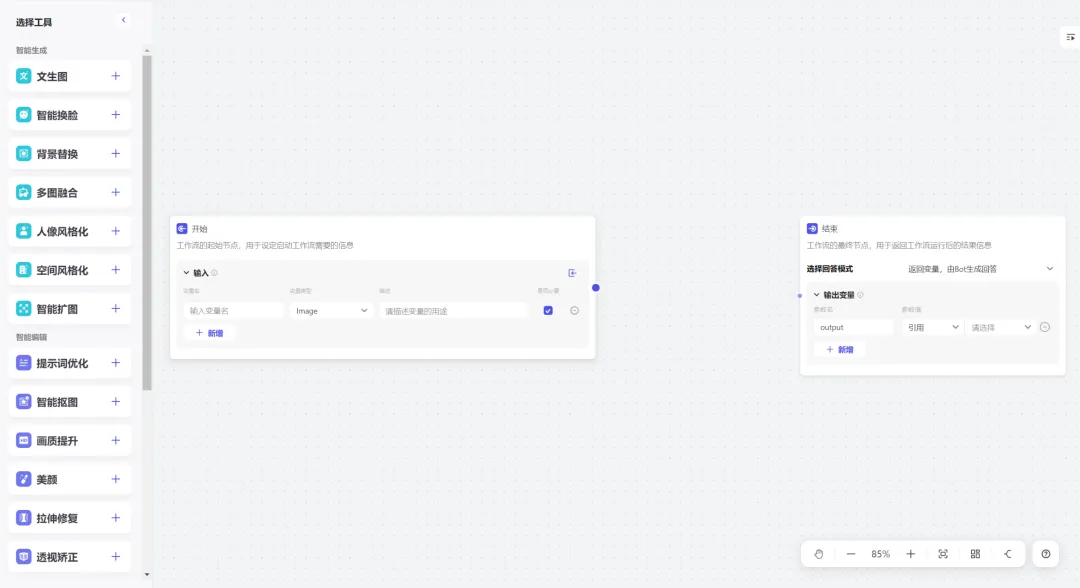
Task: Click the 85% zoom level
Action: coord(880,554)
